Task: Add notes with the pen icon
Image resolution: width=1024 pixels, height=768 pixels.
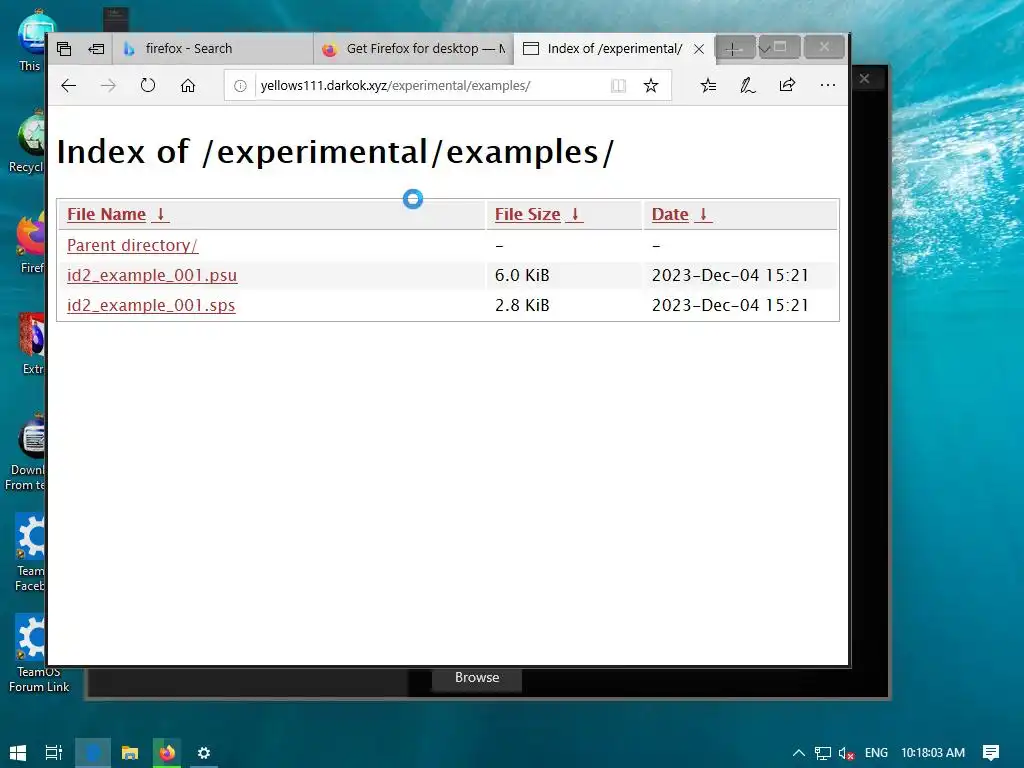Action: (x=748, y=86)
